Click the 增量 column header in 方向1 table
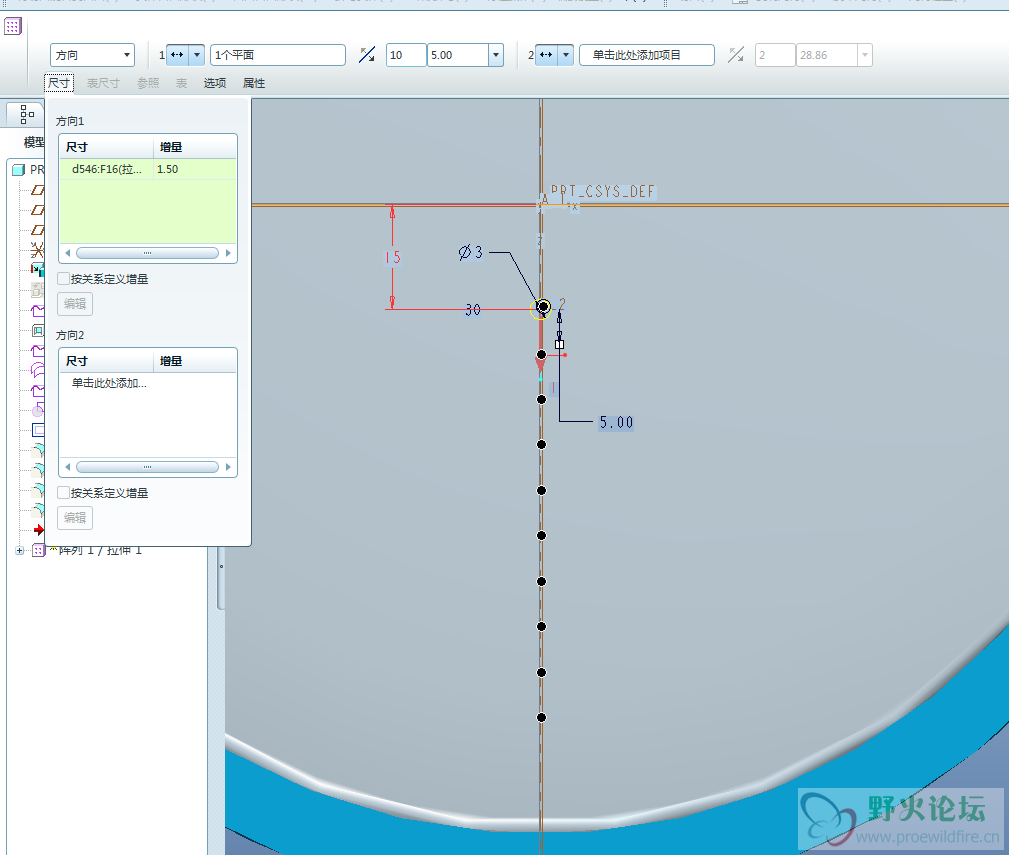This screenshot has width=1009, height=855. coord(196,147)
